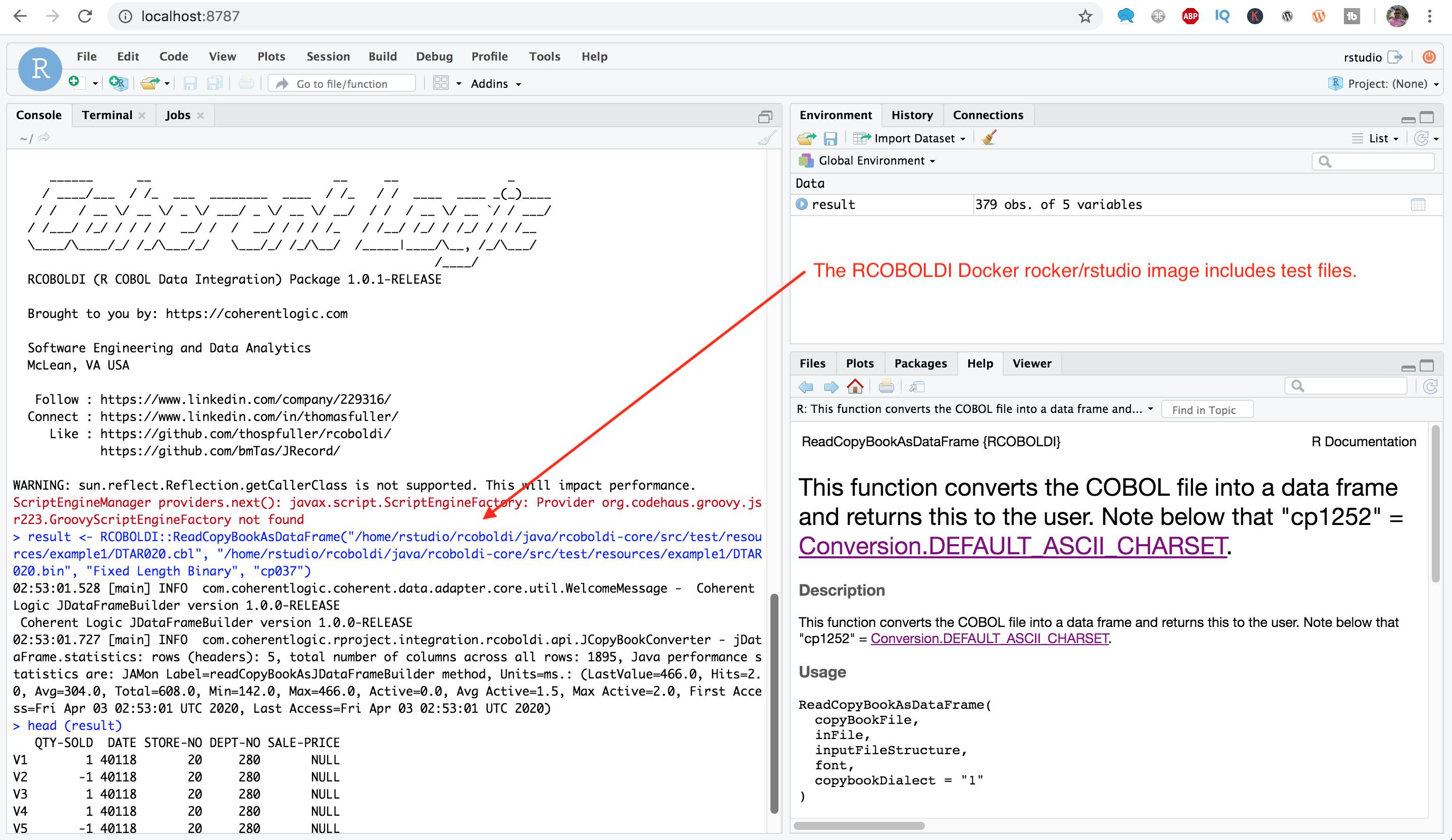Click the Help pane home icon

point(855,387)
